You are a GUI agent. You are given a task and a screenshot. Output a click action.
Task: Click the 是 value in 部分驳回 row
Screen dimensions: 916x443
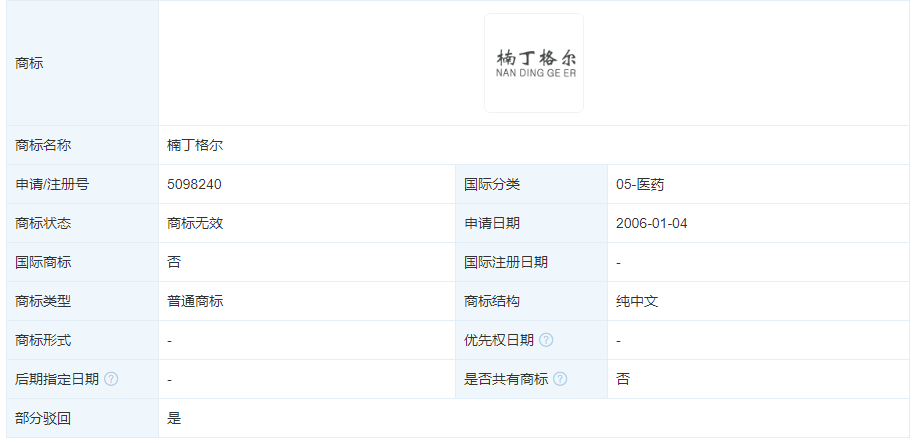[x=174, y=418]
